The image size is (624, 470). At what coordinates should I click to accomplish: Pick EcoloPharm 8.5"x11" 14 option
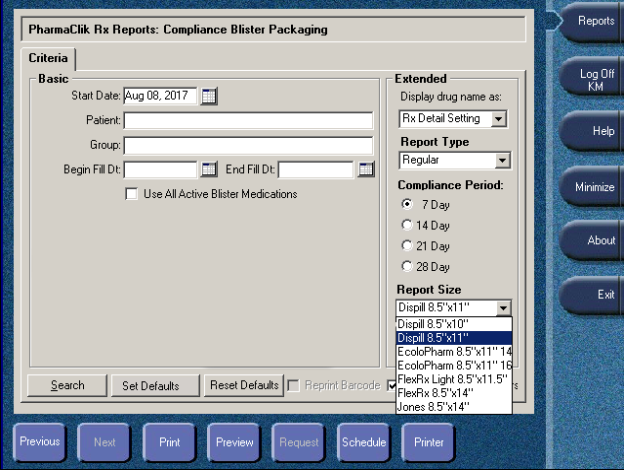tap(454, 352)
